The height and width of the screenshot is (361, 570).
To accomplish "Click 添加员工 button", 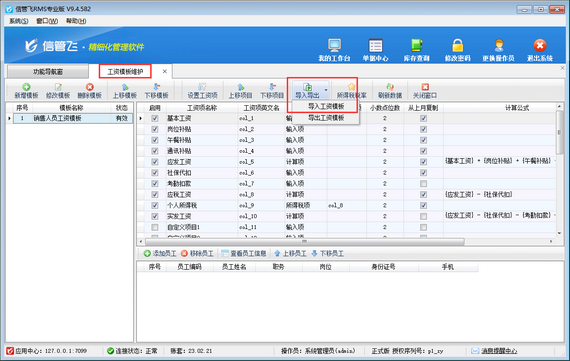I will 160,253.
